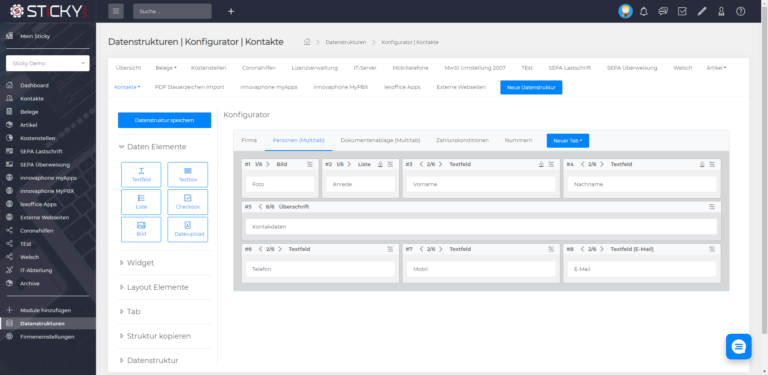Image resolution: width=768 pixels, height=375 pixels.
Task: Open the tasks checkmark icon in header
Action: [682, 11]
